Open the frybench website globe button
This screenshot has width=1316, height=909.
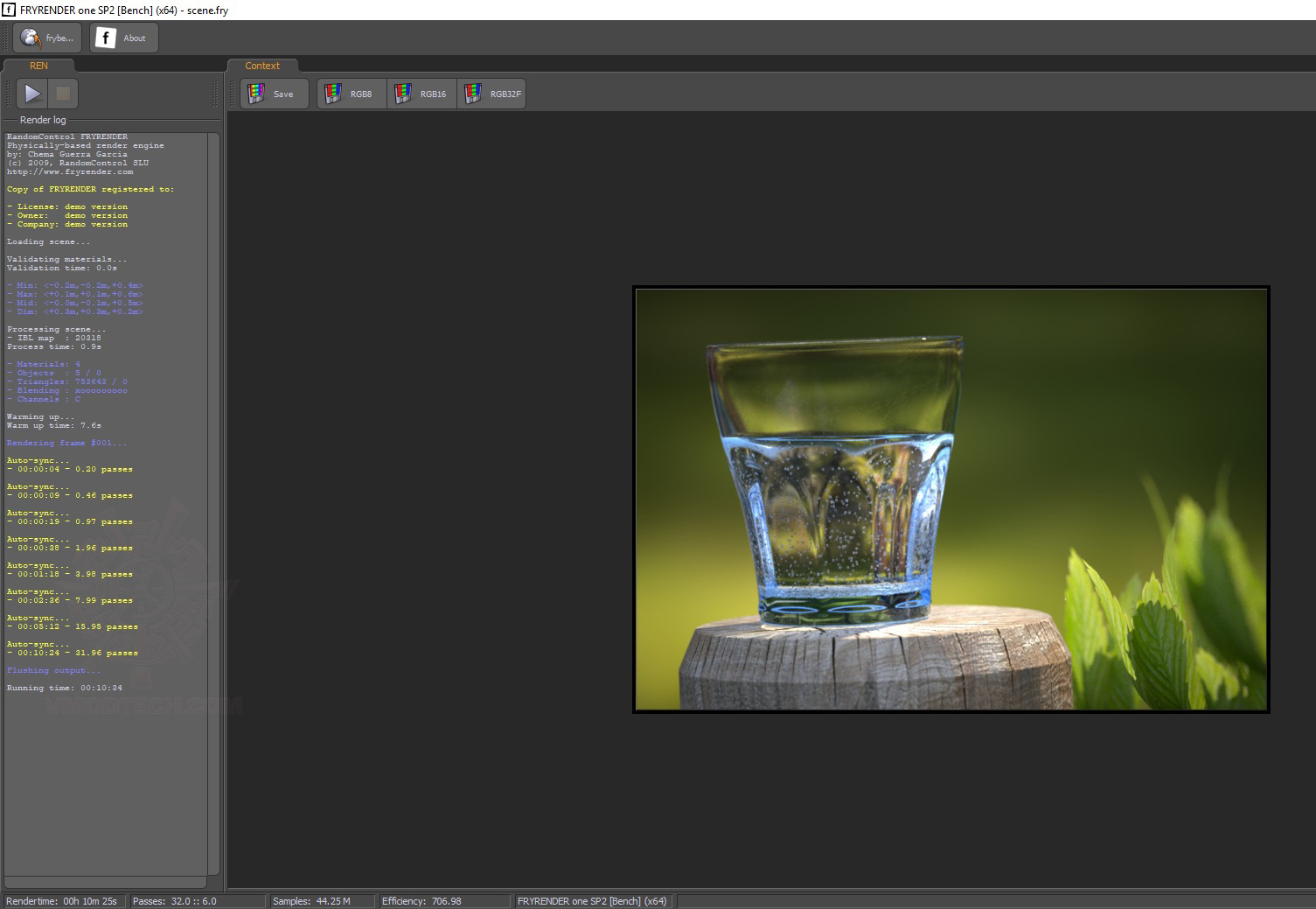point(47,38)
